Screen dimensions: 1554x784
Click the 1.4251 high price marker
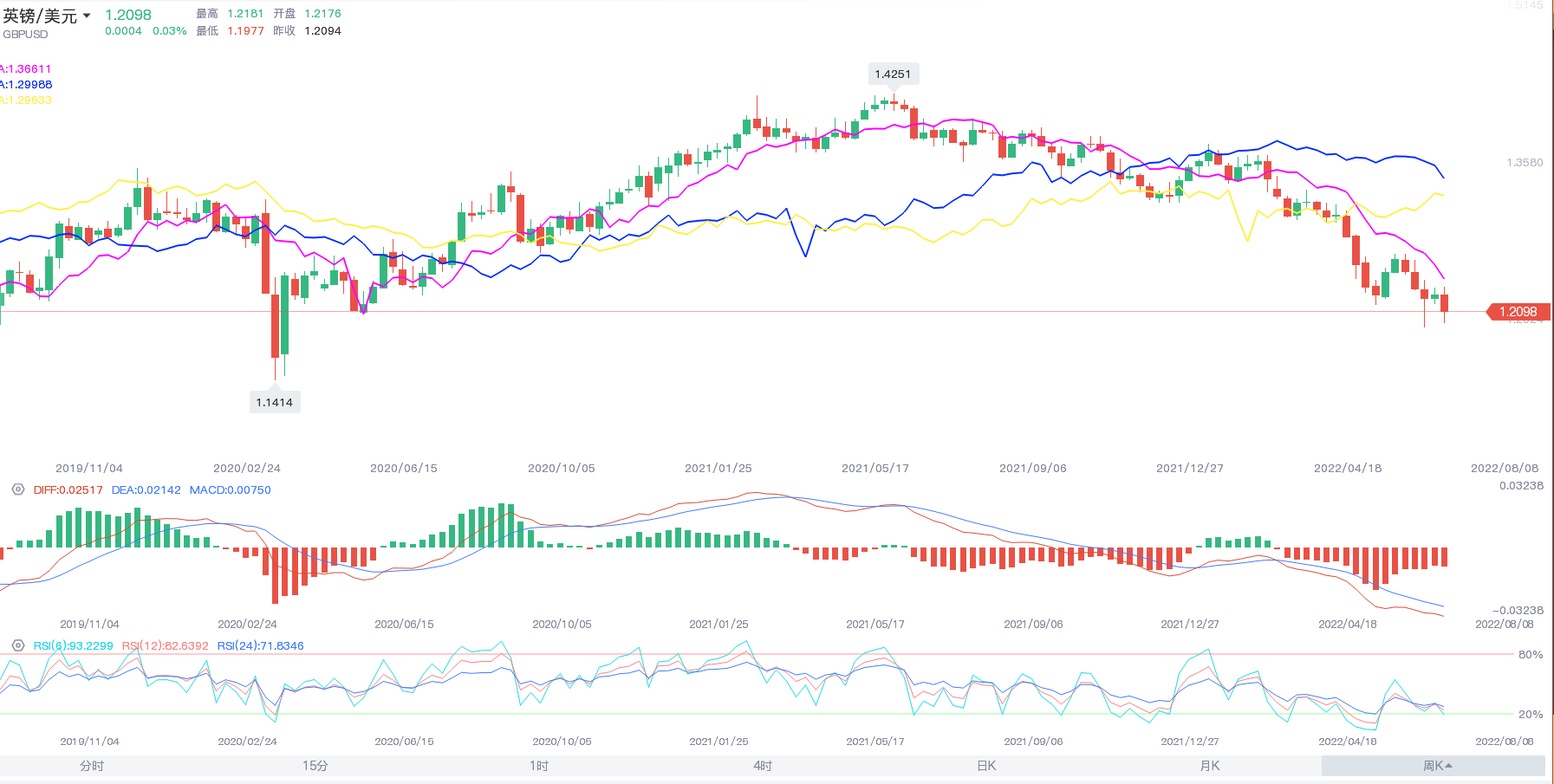coord(893,75)
